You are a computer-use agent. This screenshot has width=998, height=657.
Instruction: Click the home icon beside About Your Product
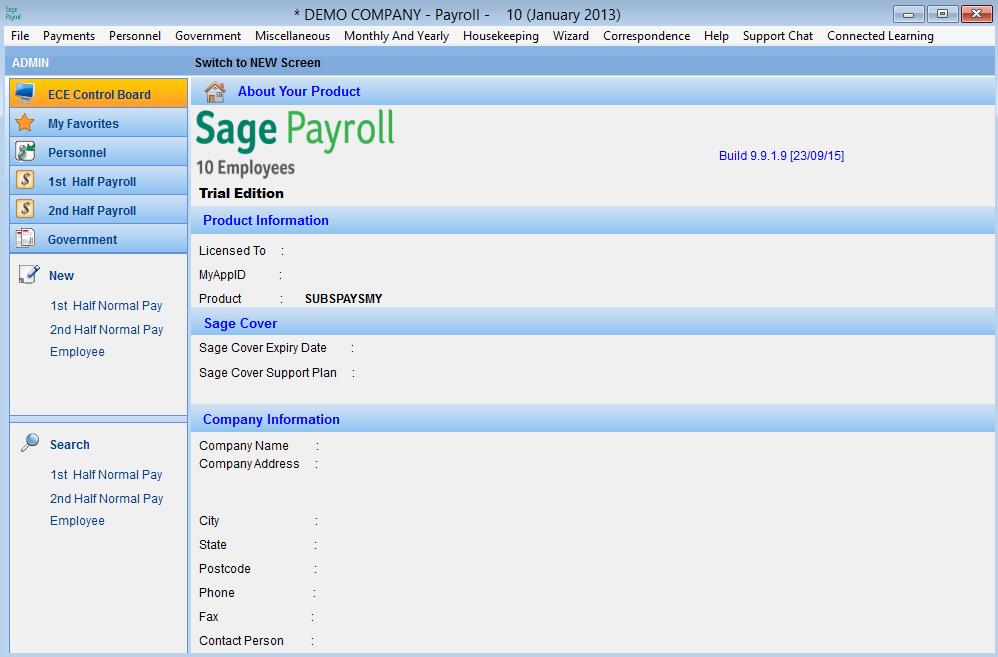click(x=215, y=92)
